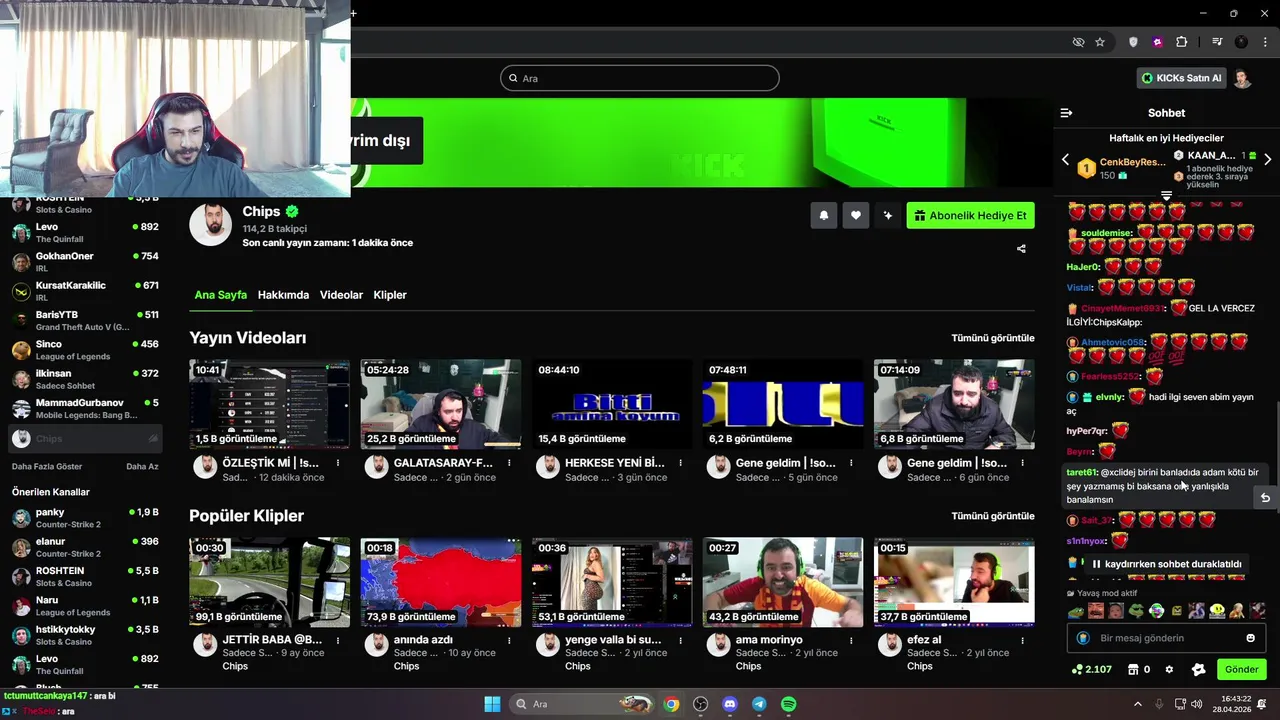This screenshot has height=720, width=1280.
Task: Open browser extensions puzzle icon
Action: click(x=1181, y=42)
